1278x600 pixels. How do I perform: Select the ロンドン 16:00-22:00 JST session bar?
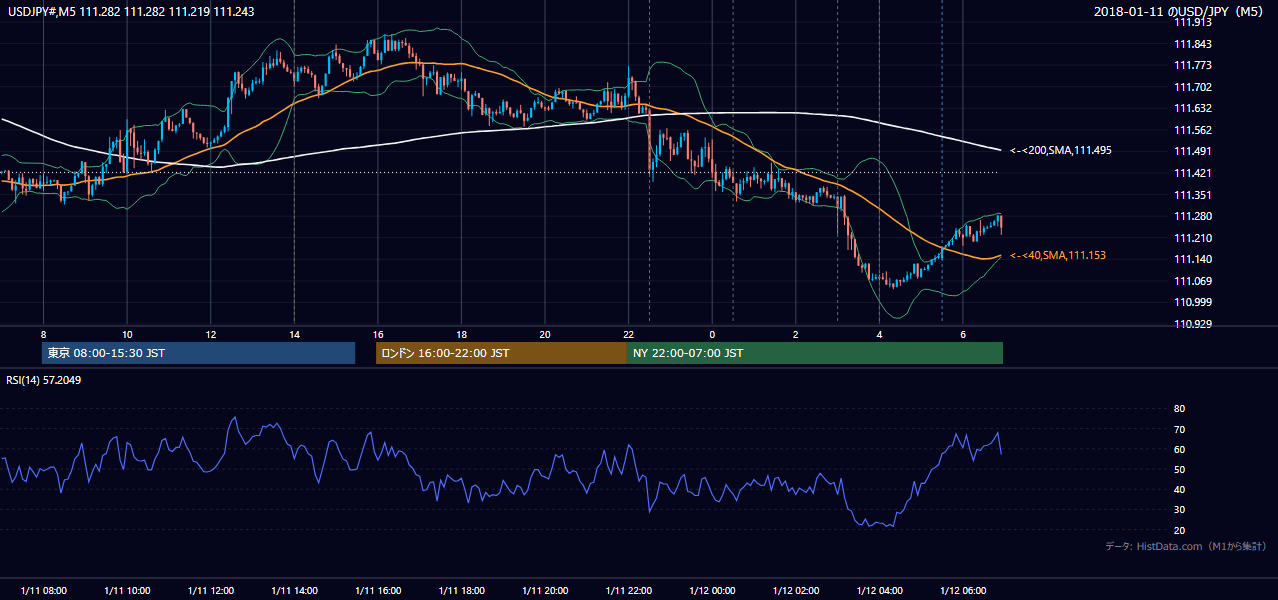tap(501, 353)
